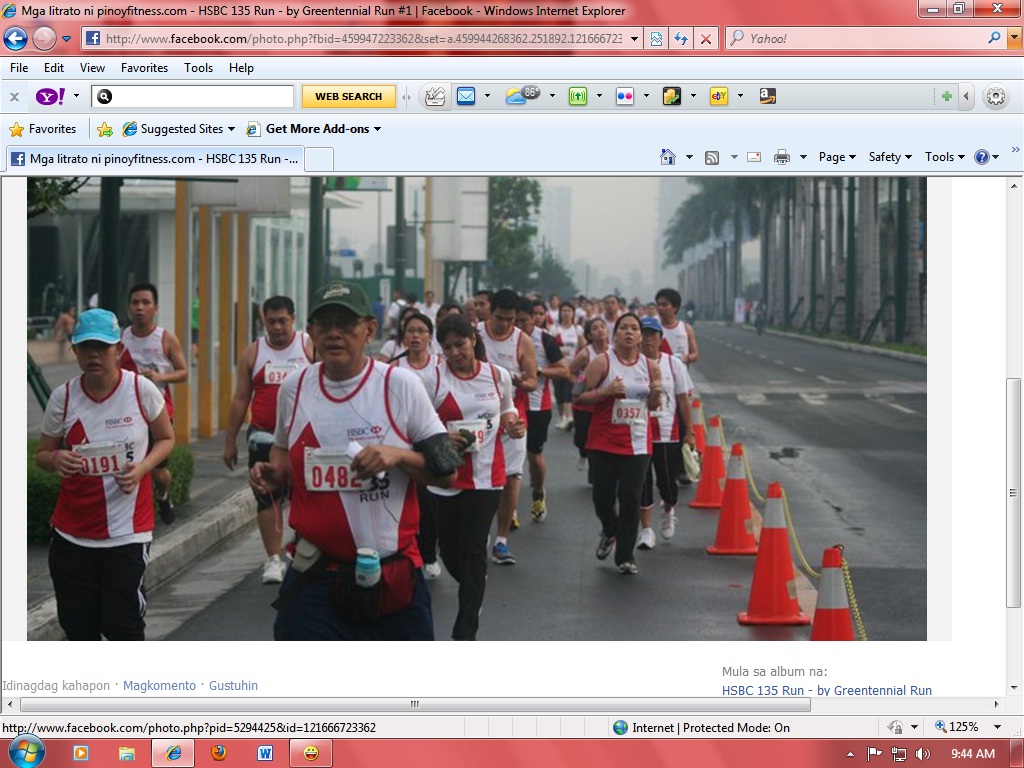Open the Tools menu in the menu bar
The height and width of the screenshot is (768, 1024).
tap(198, 68)
